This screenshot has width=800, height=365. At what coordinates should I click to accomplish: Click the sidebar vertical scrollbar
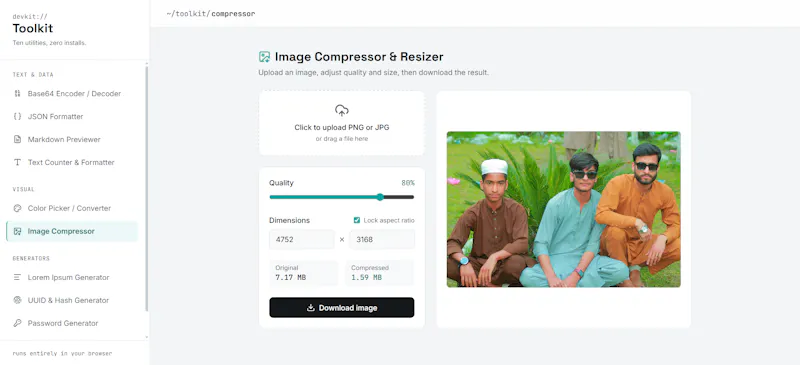pyautogui.click(x=147, y=189)
